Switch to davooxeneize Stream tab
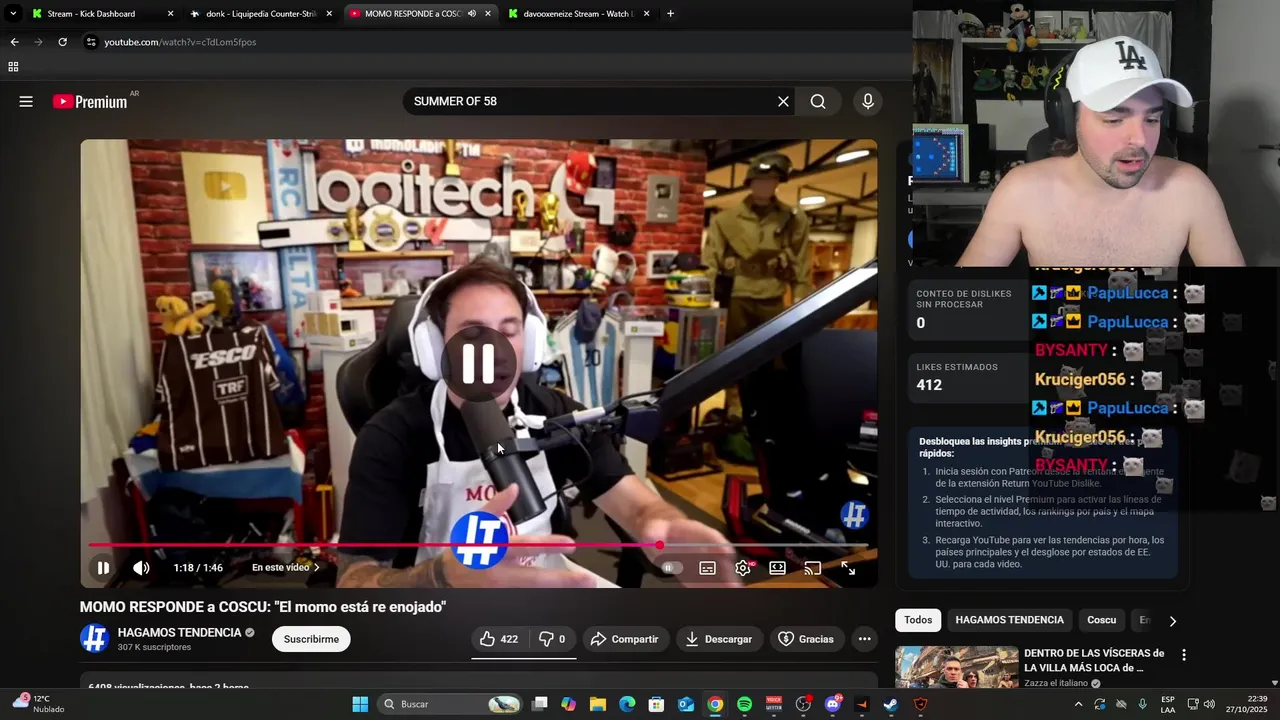This screenshot has width=1280, height=720. 579,14
